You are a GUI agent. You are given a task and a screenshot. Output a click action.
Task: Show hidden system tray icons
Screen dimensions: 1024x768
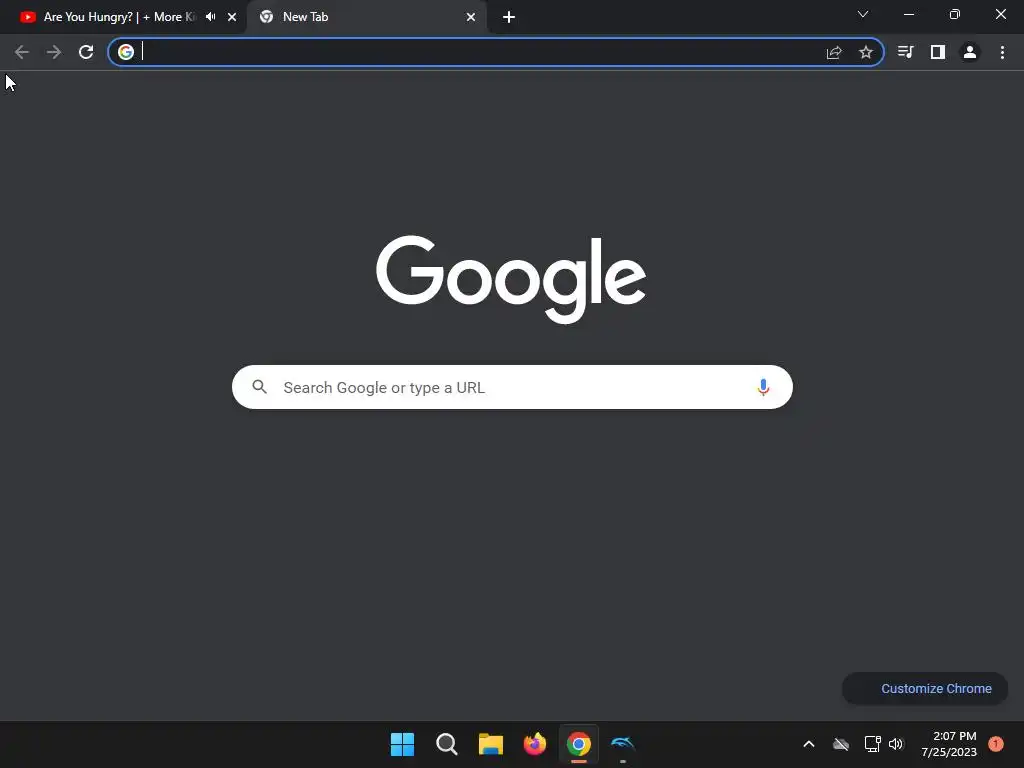coord(808,744)
